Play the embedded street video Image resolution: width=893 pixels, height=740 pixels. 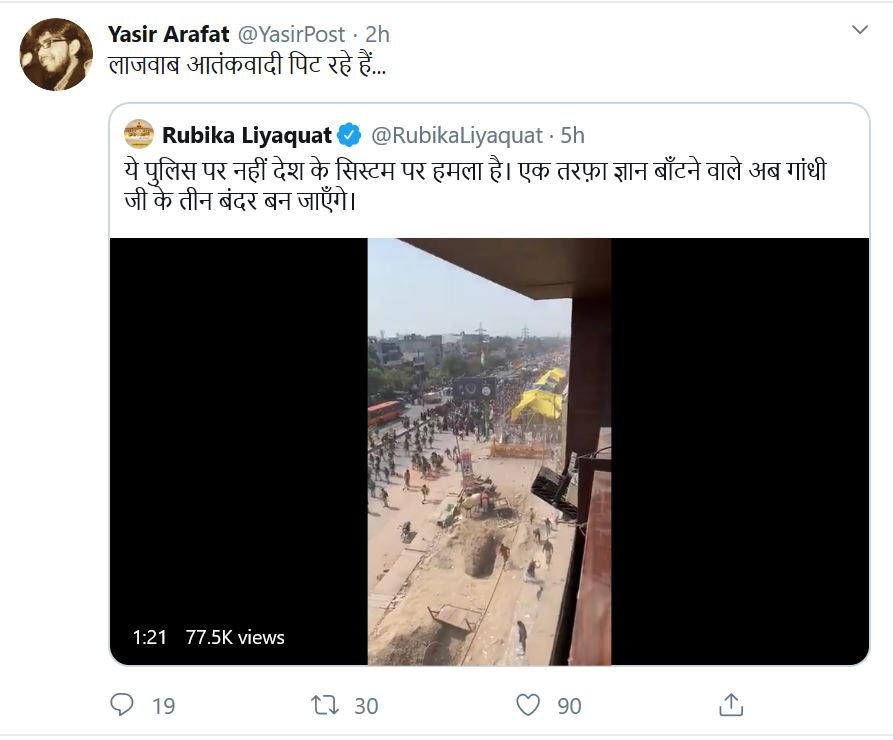tap(489, 451)
